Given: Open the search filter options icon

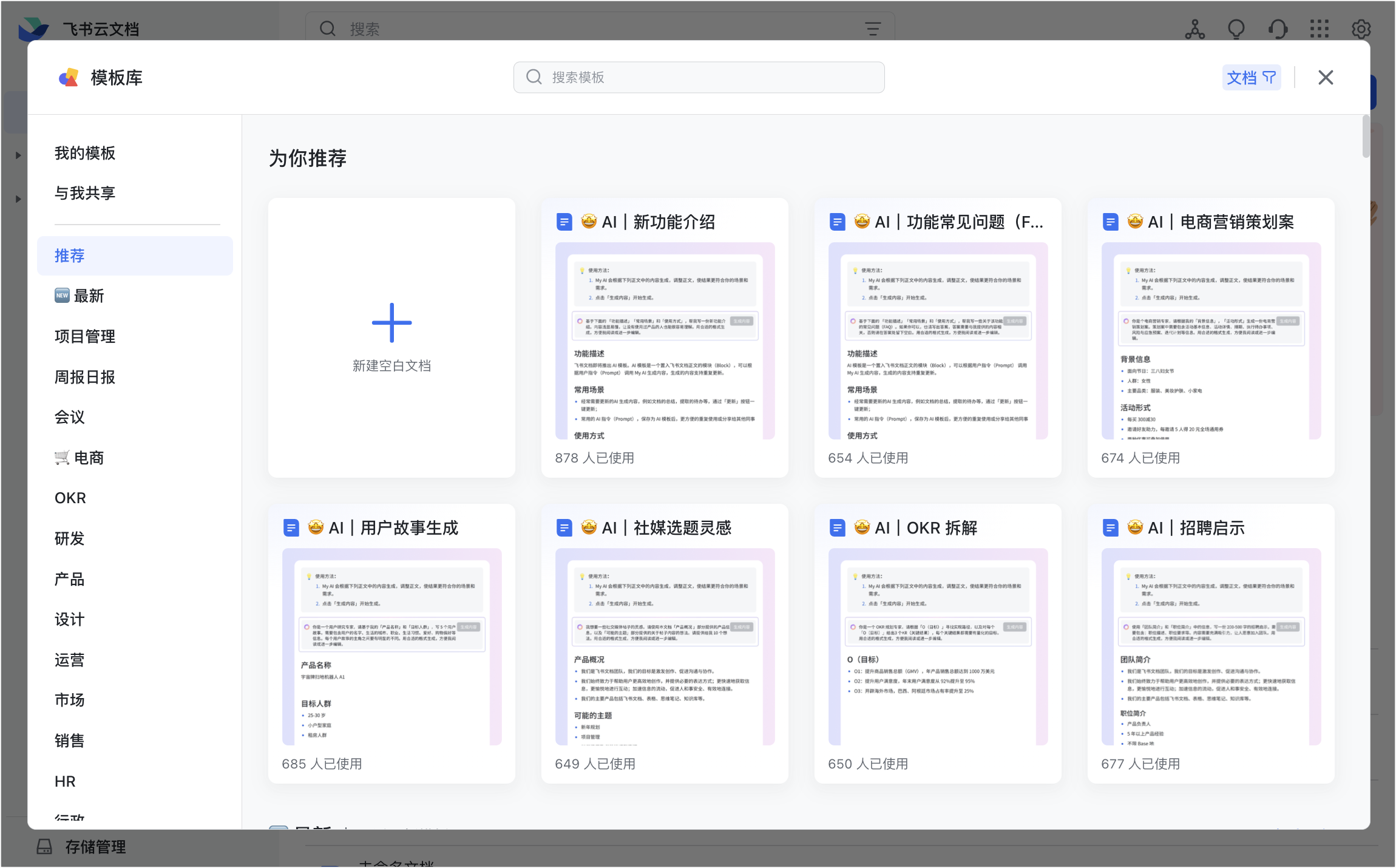Looking at the screenshot, I should point(873,29).
